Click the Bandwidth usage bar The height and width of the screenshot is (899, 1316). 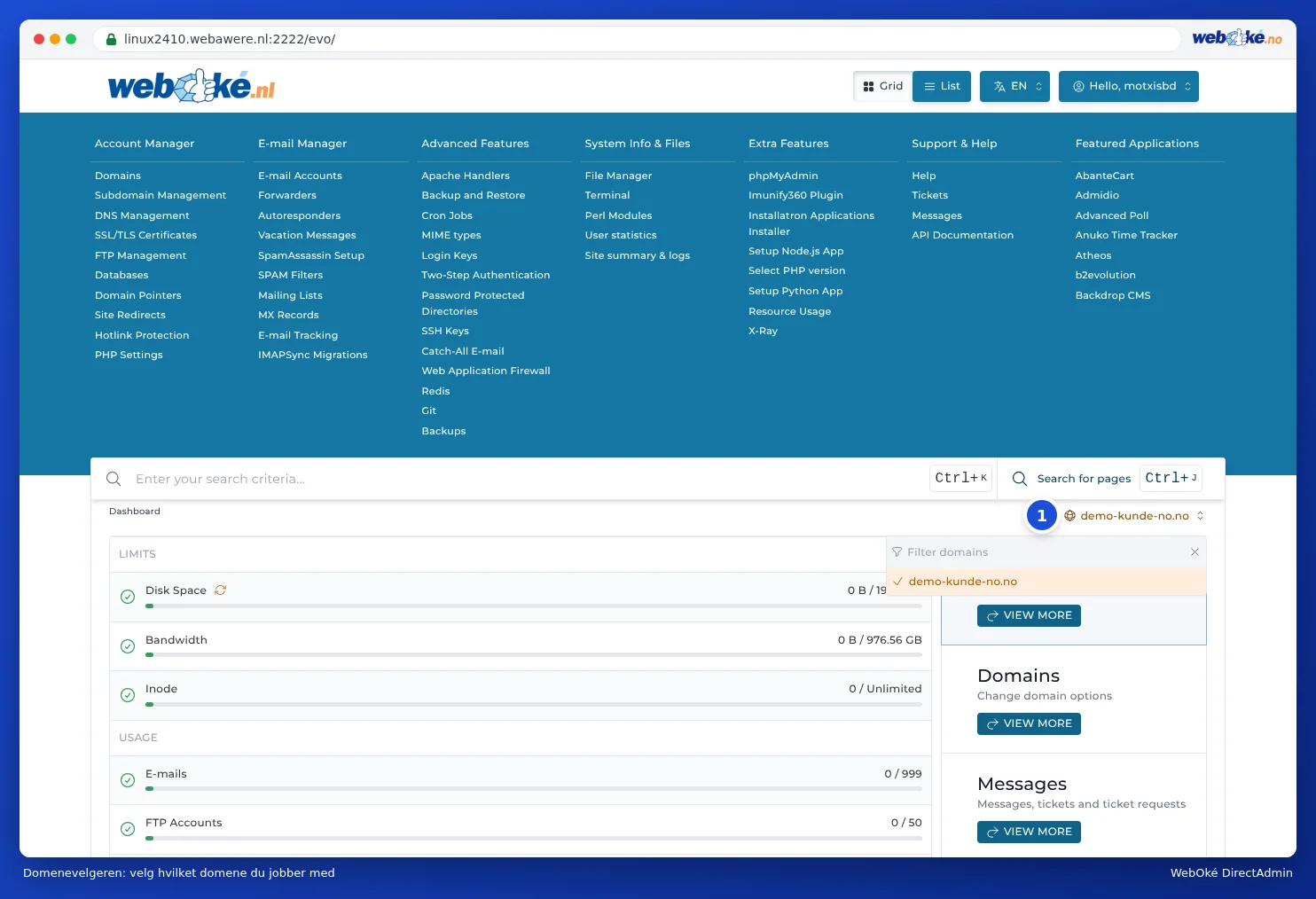click(534, 655)
